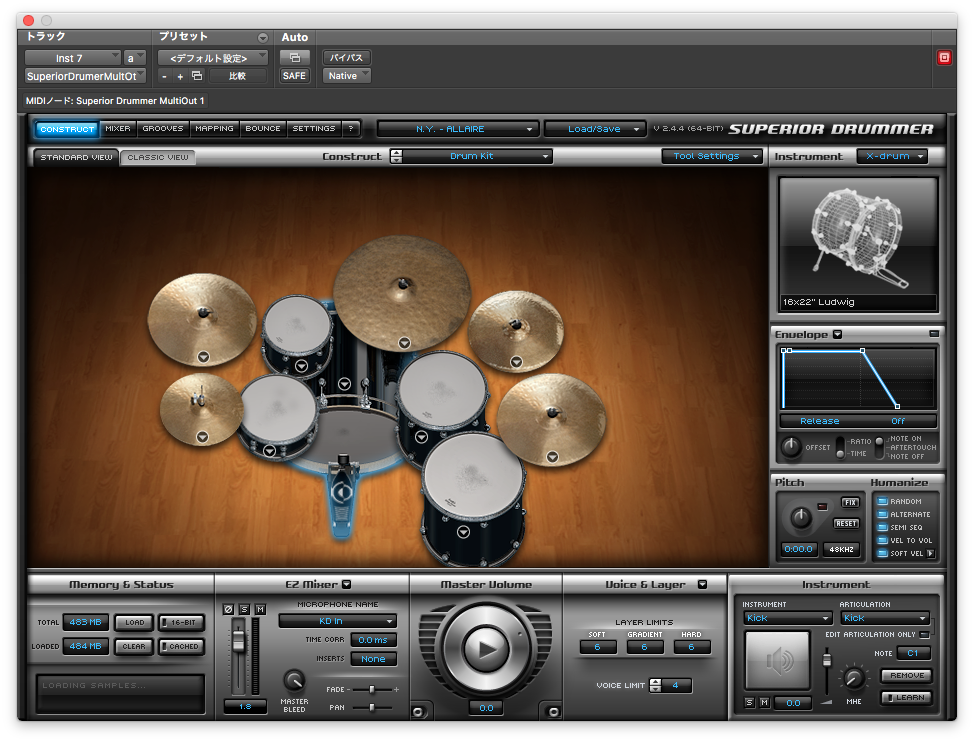Select STANDARD VIEW
The image size is (974, 742).
(76, 157)
